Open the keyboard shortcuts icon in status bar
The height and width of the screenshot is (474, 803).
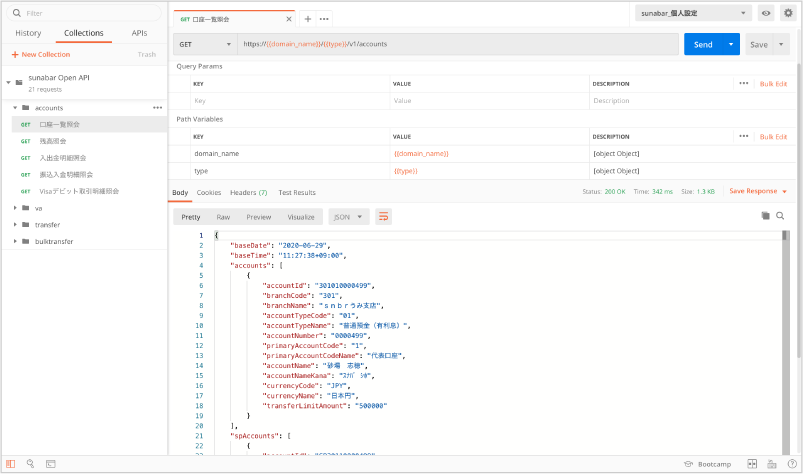coord(772,464)
